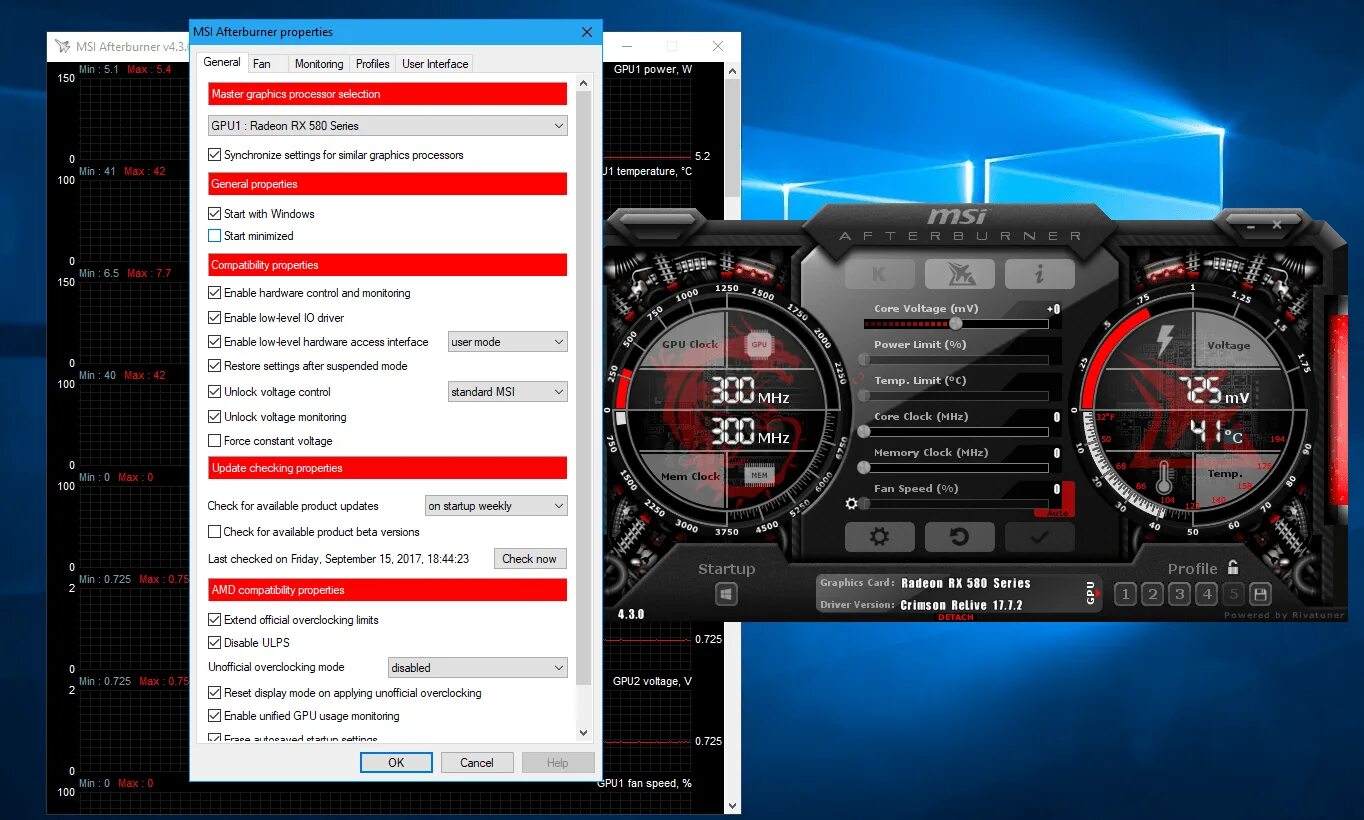Click scroll-down arrow in properties dialog scrollbar
The image size is (1364, 820).
584,733
